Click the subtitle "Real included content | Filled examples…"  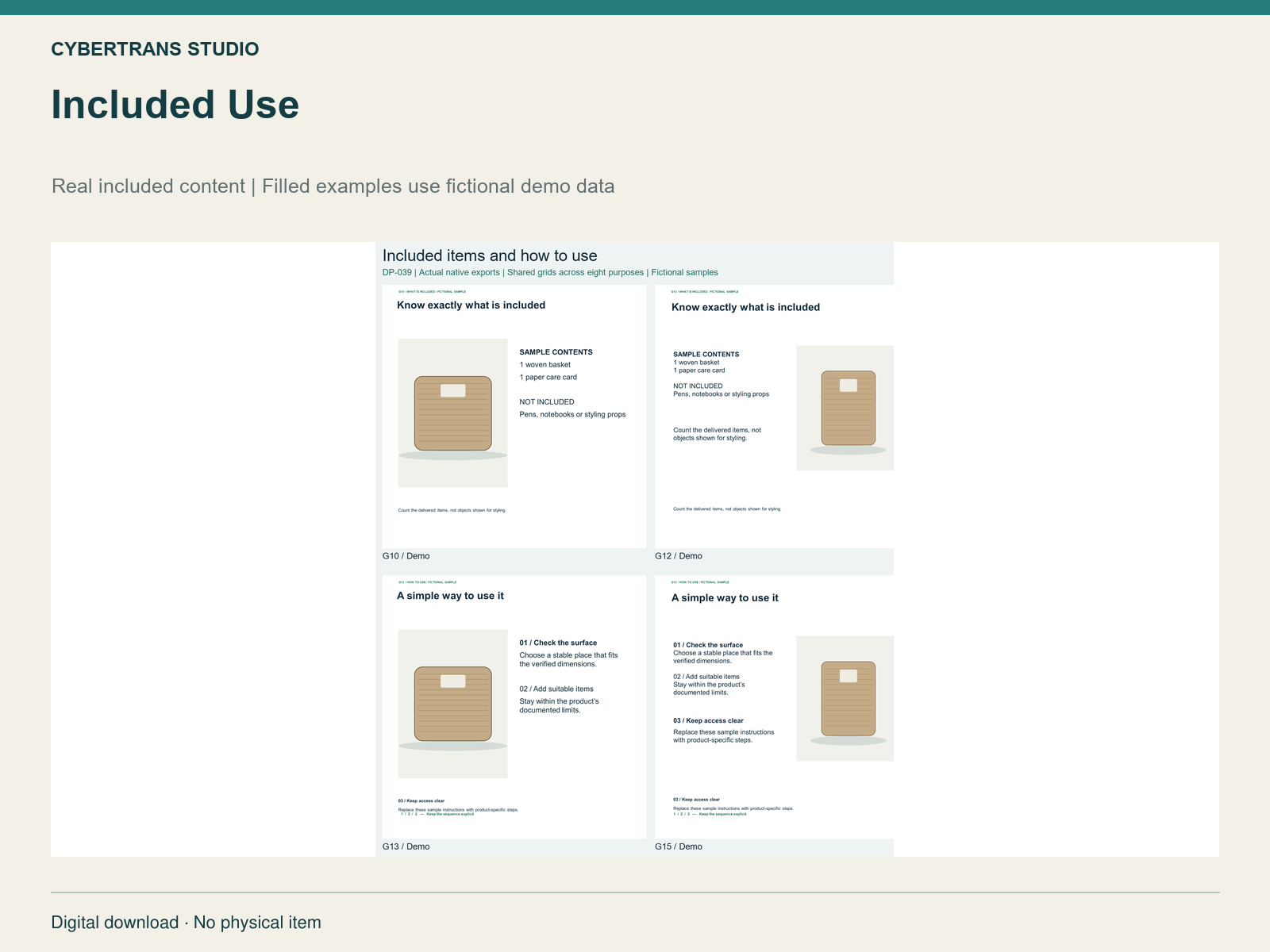(333, 186)
